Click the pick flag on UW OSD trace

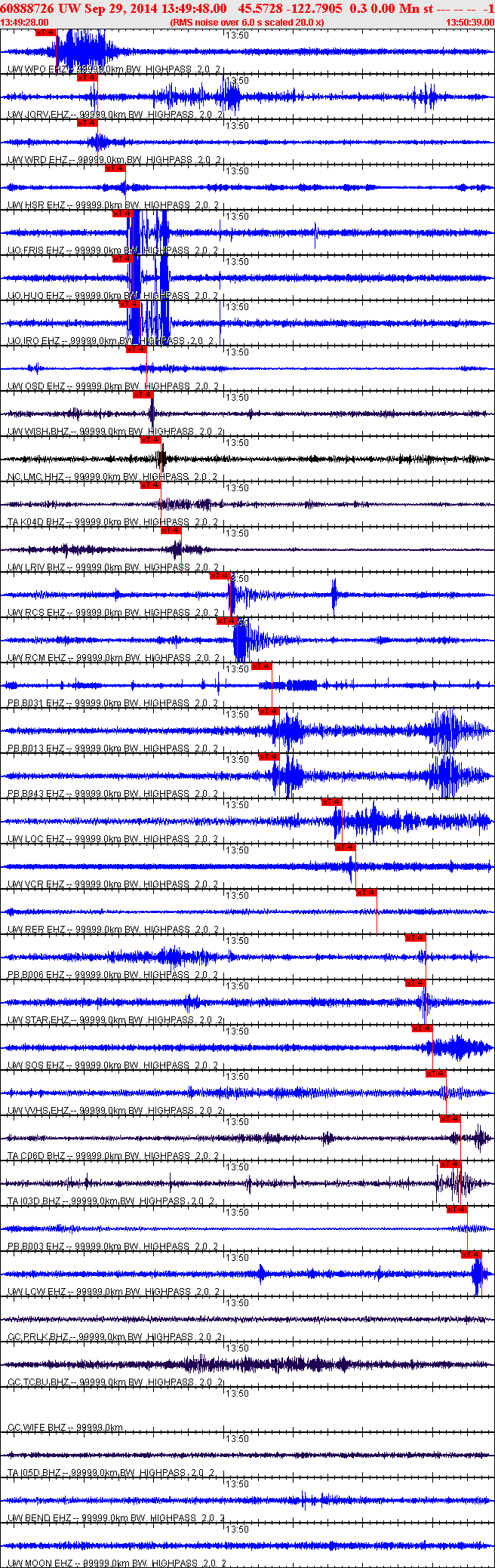tap(136, 349)
